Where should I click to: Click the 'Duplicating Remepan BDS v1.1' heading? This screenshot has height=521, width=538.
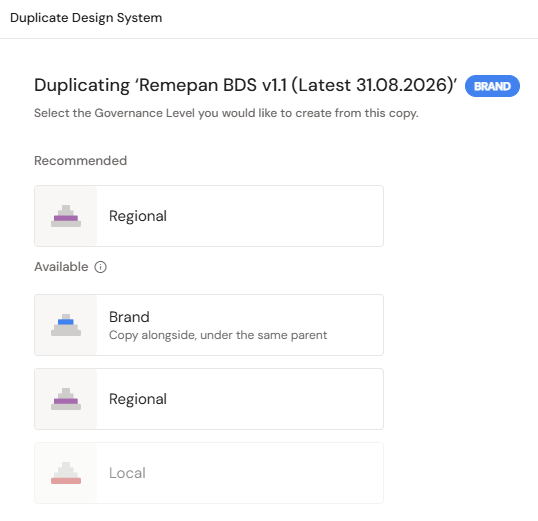point(246,85)
